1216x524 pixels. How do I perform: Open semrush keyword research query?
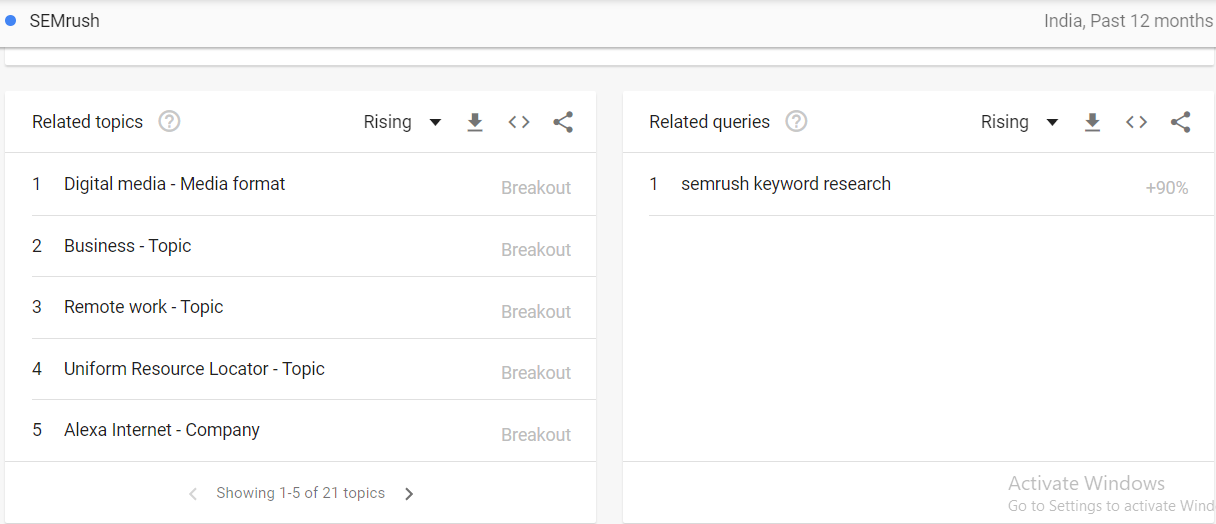(x=786, y=184)
